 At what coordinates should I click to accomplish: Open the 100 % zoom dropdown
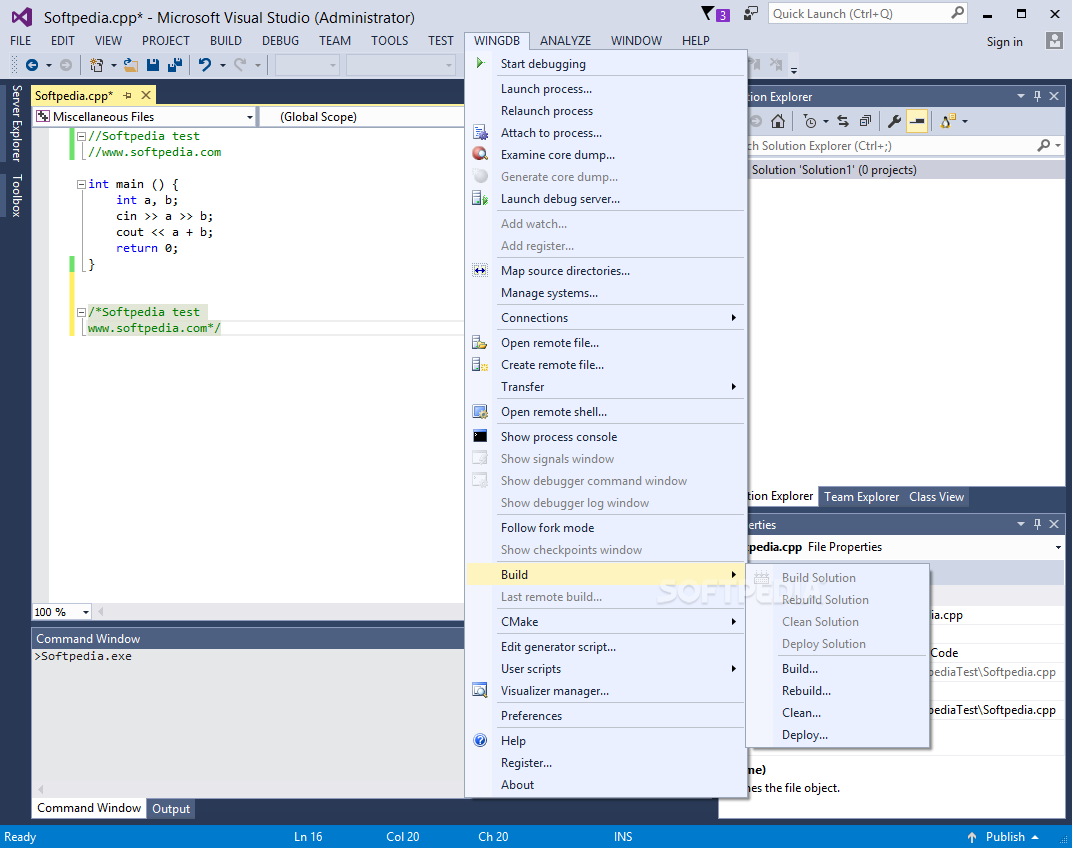coord(85,612)
